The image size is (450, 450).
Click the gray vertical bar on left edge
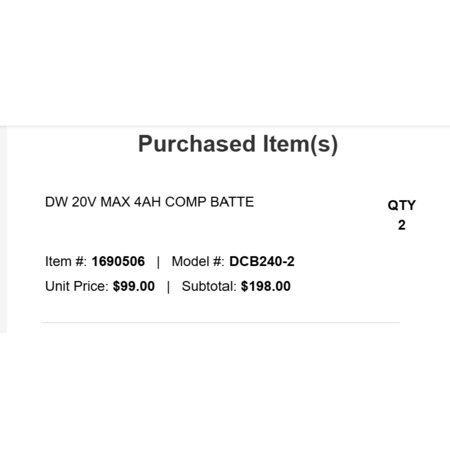tap(3, 229)
